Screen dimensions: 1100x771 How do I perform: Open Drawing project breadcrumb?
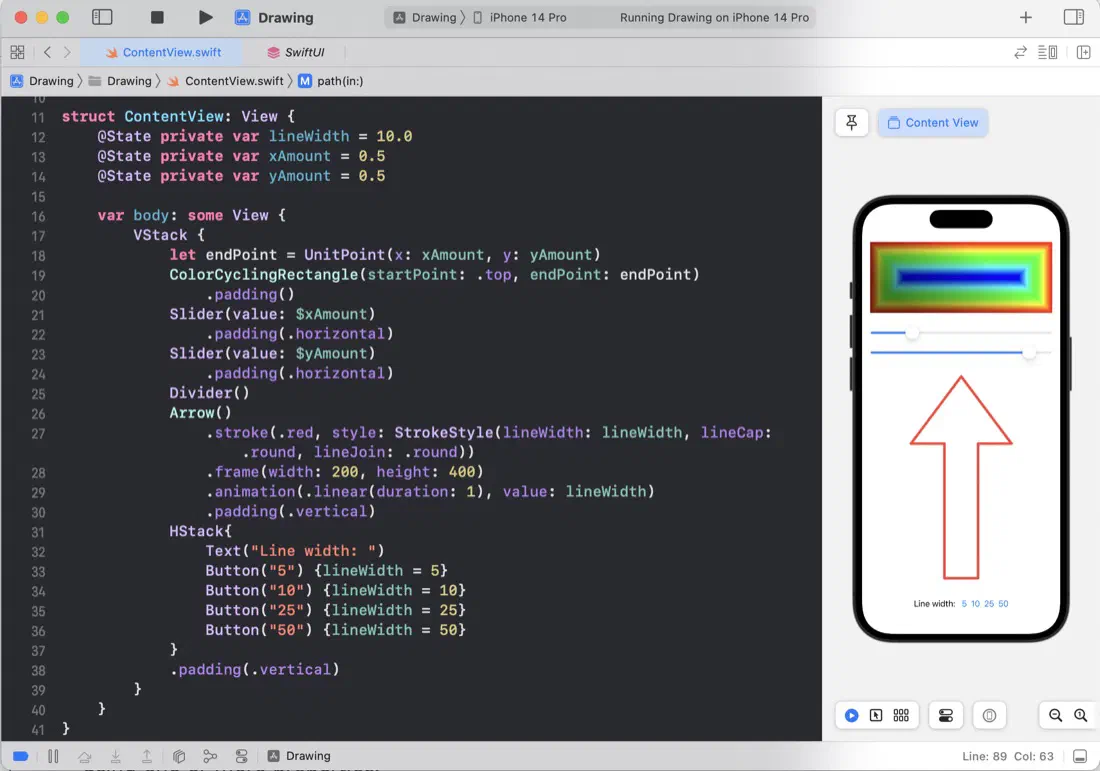(42, 81)
